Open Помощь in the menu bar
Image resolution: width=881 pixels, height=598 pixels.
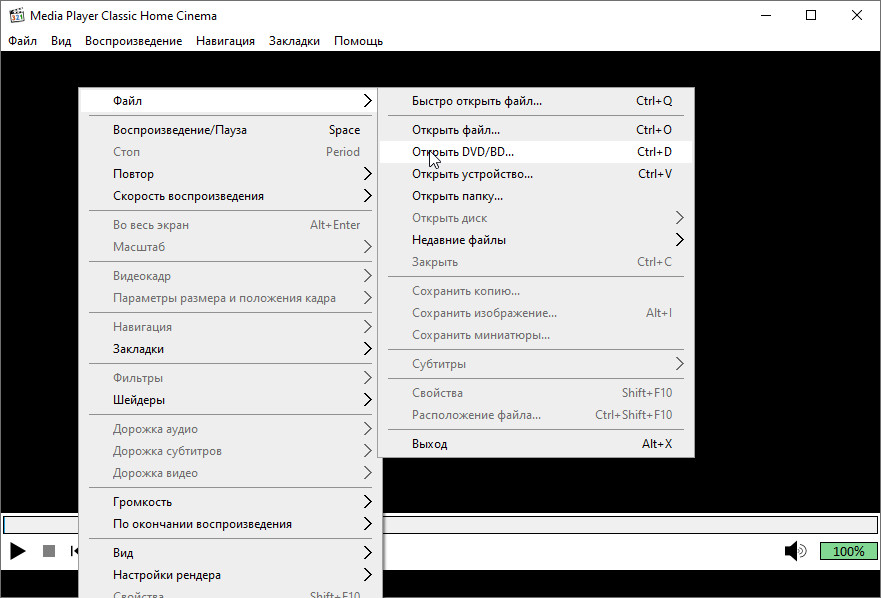(x=358, y=41)
